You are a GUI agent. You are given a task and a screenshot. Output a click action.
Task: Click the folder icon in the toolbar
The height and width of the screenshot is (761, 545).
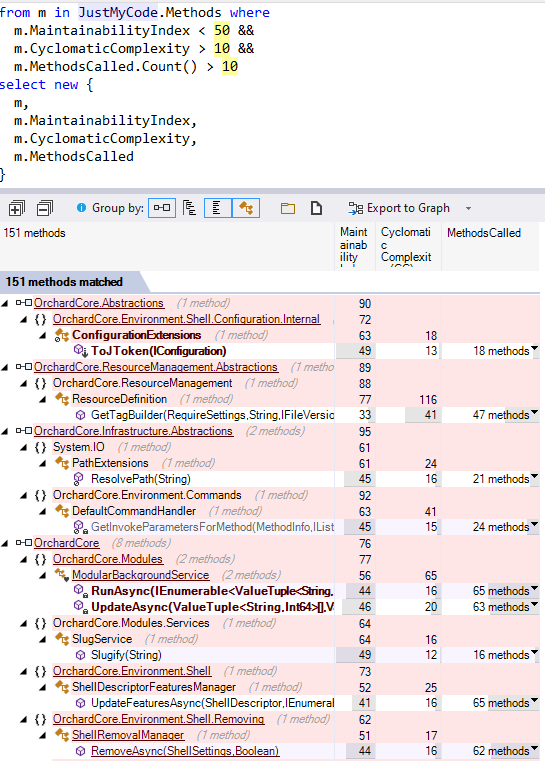click(288, 209)
